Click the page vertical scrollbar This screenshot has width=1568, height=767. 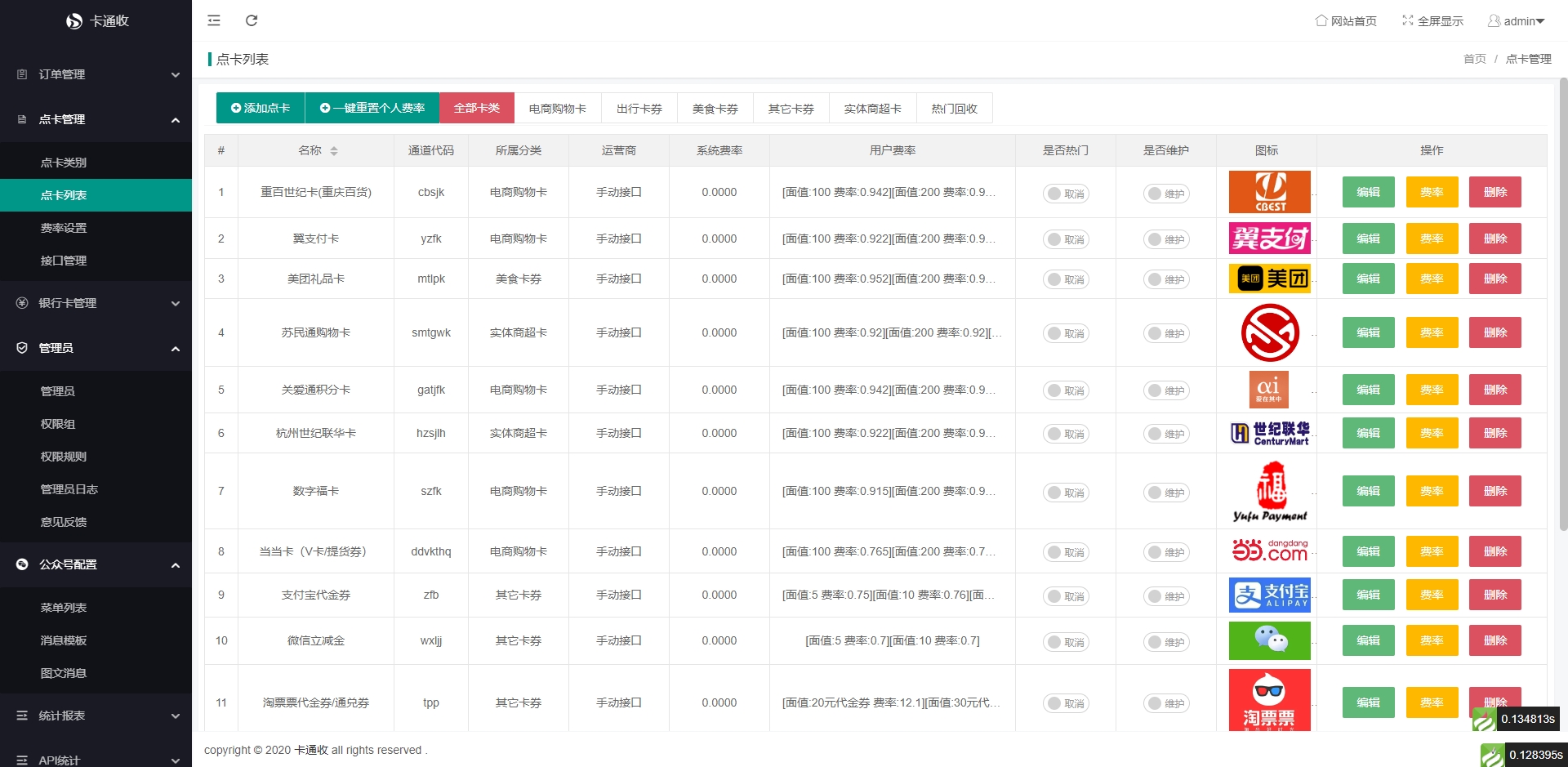pyautogui.click(x=1563, y=304)
